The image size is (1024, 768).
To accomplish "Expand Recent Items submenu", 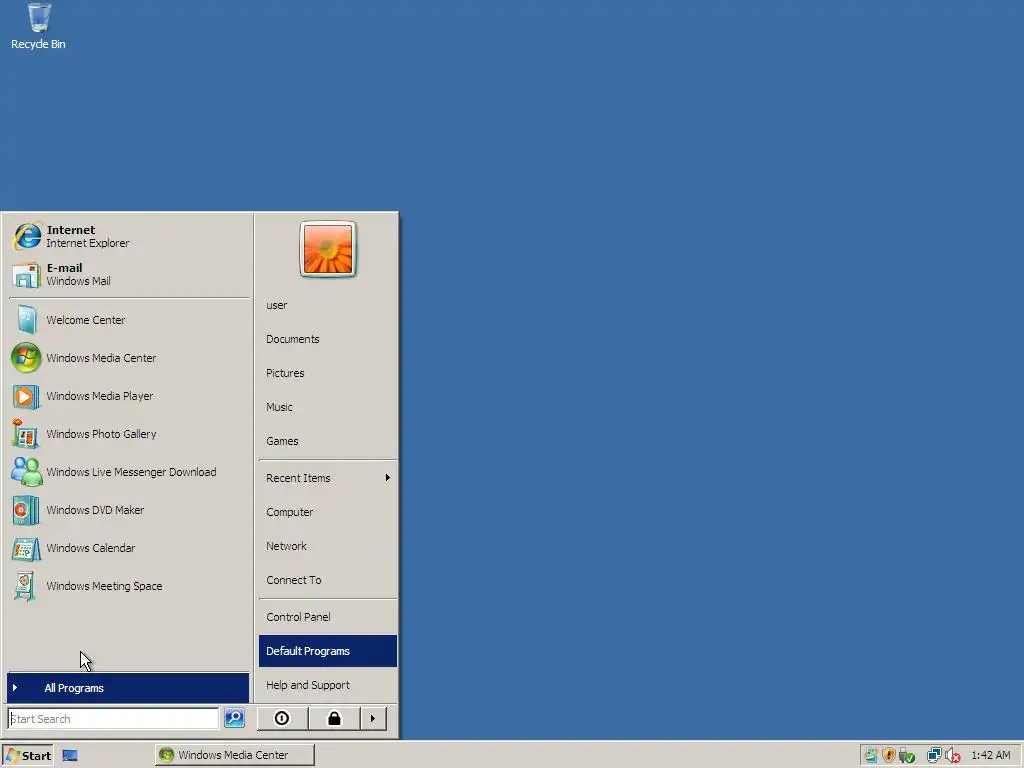I will [328, 478].
